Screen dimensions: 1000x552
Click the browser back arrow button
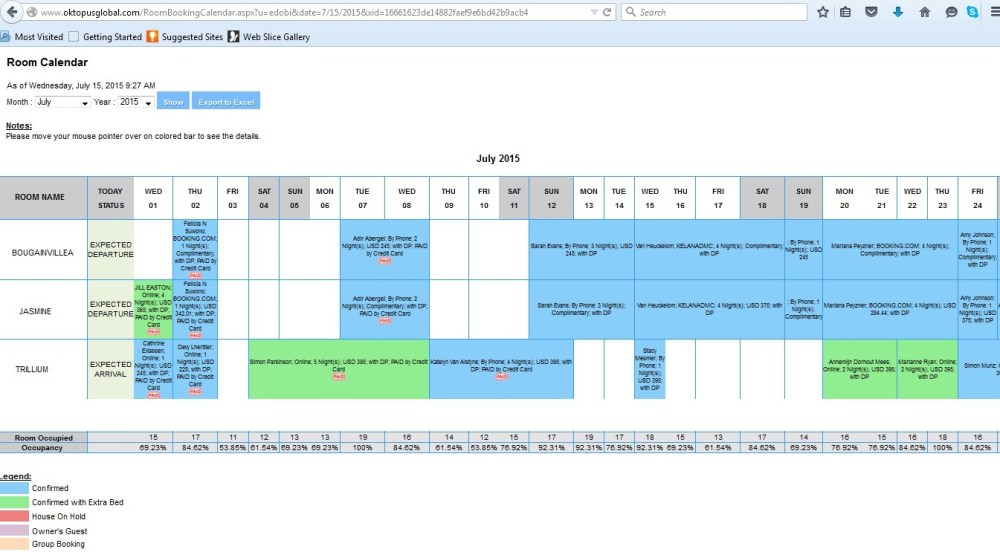10,13
